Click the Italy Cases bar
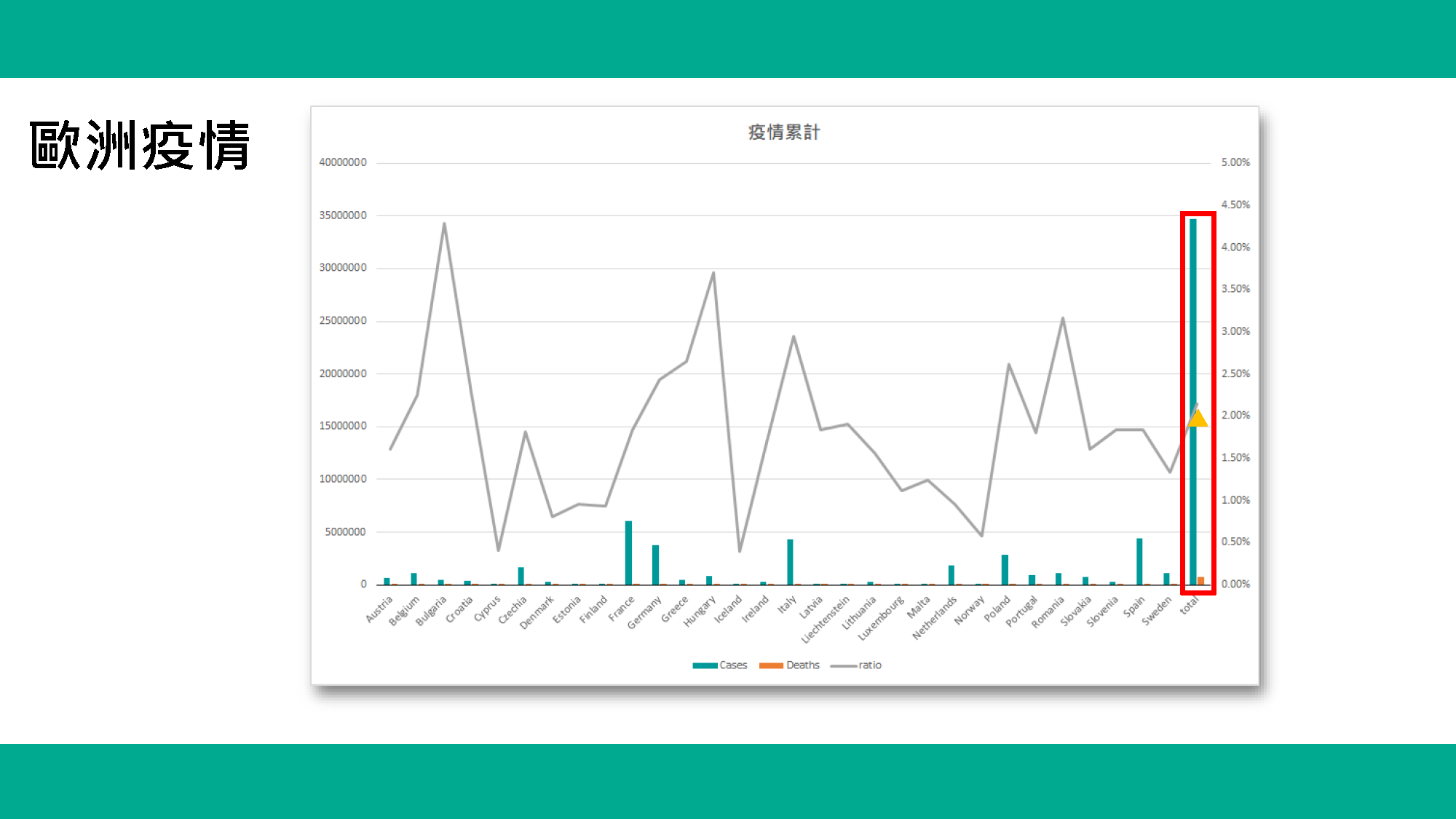The height and width of the screenshot is (819, 1456). (x=790, y=562)
